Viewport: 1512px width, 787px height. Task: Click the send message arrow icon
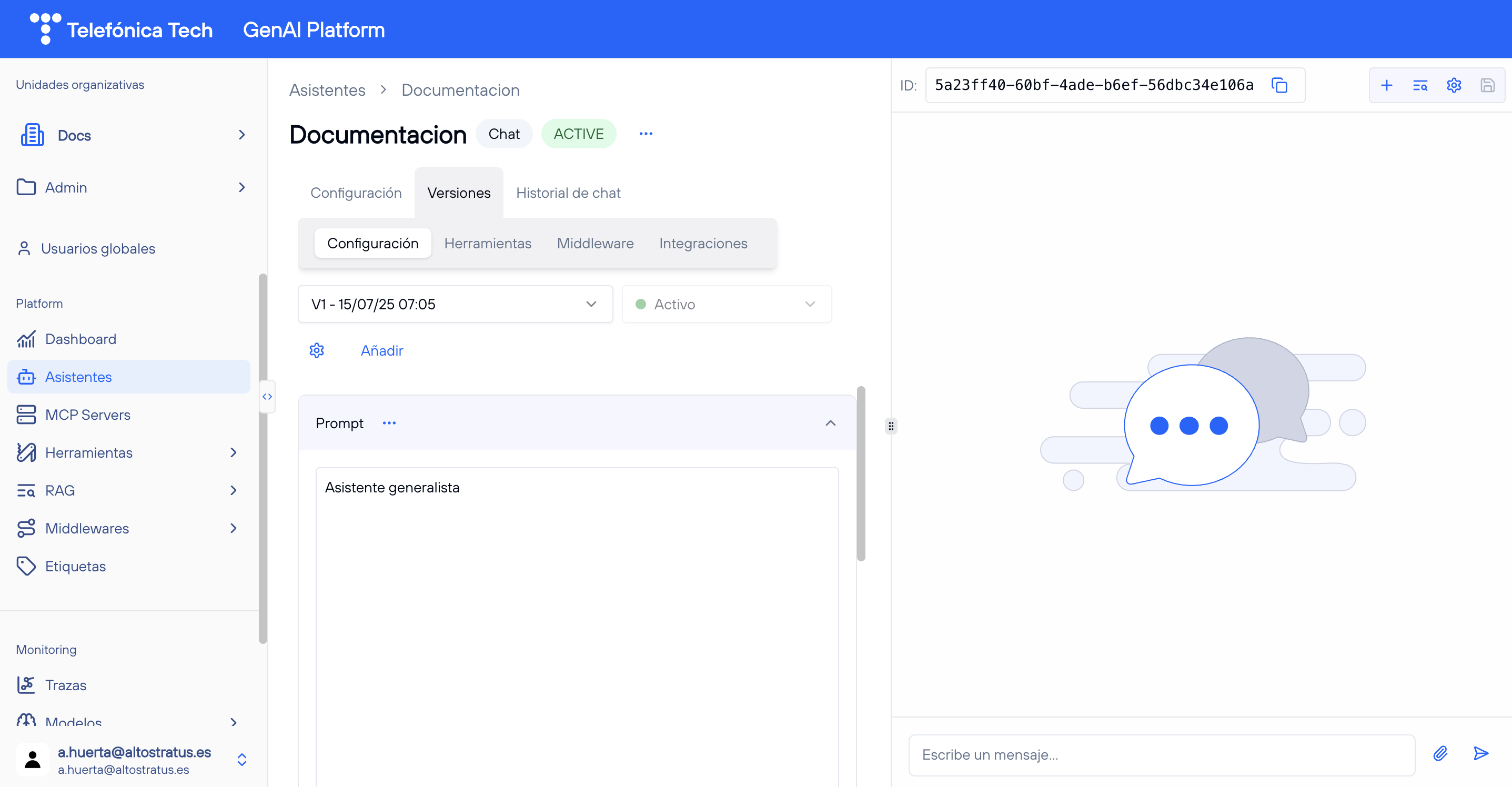tap(1480, 753)
